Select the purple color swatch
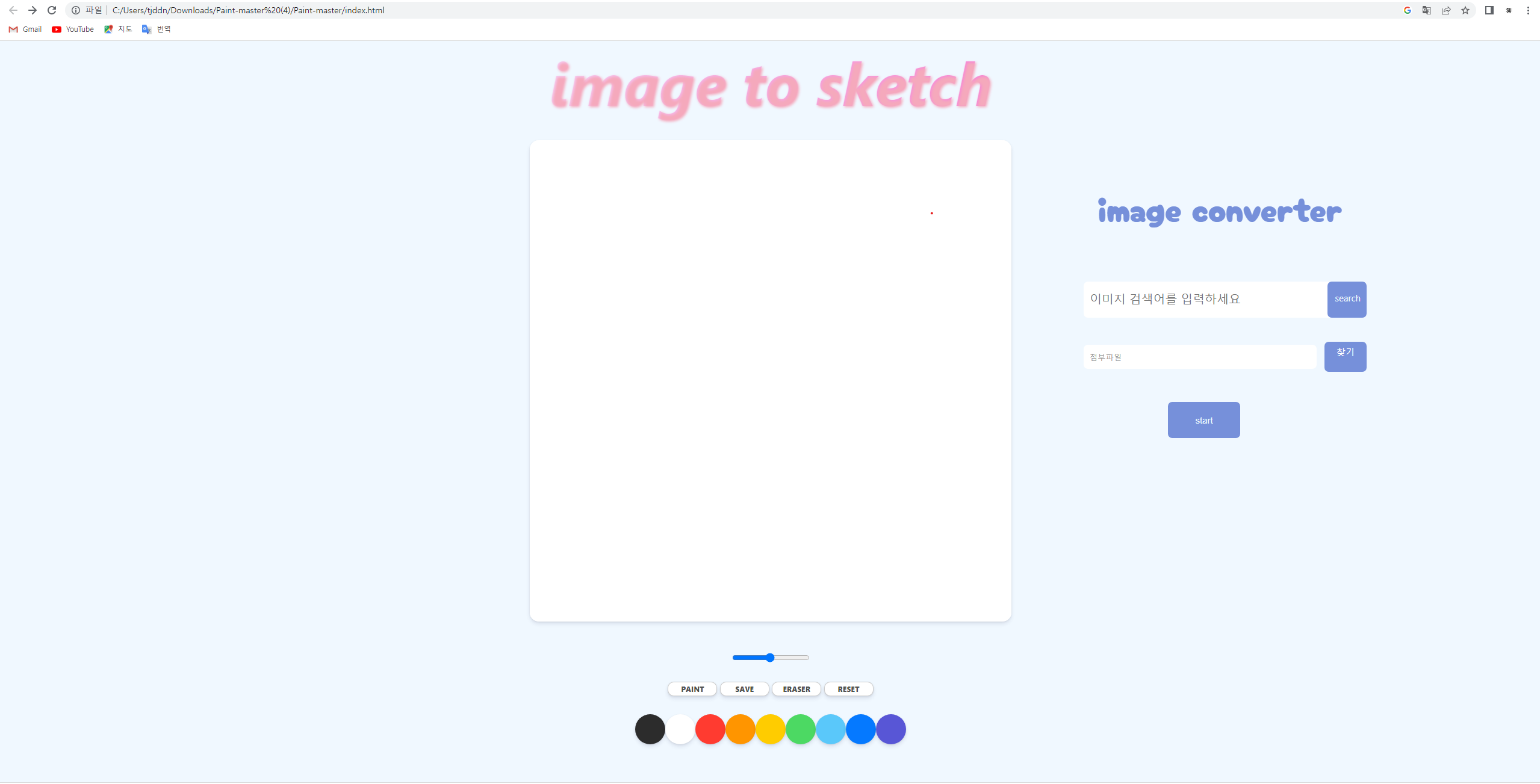This screenshot has width=1540, height=784. click(891, 729)
